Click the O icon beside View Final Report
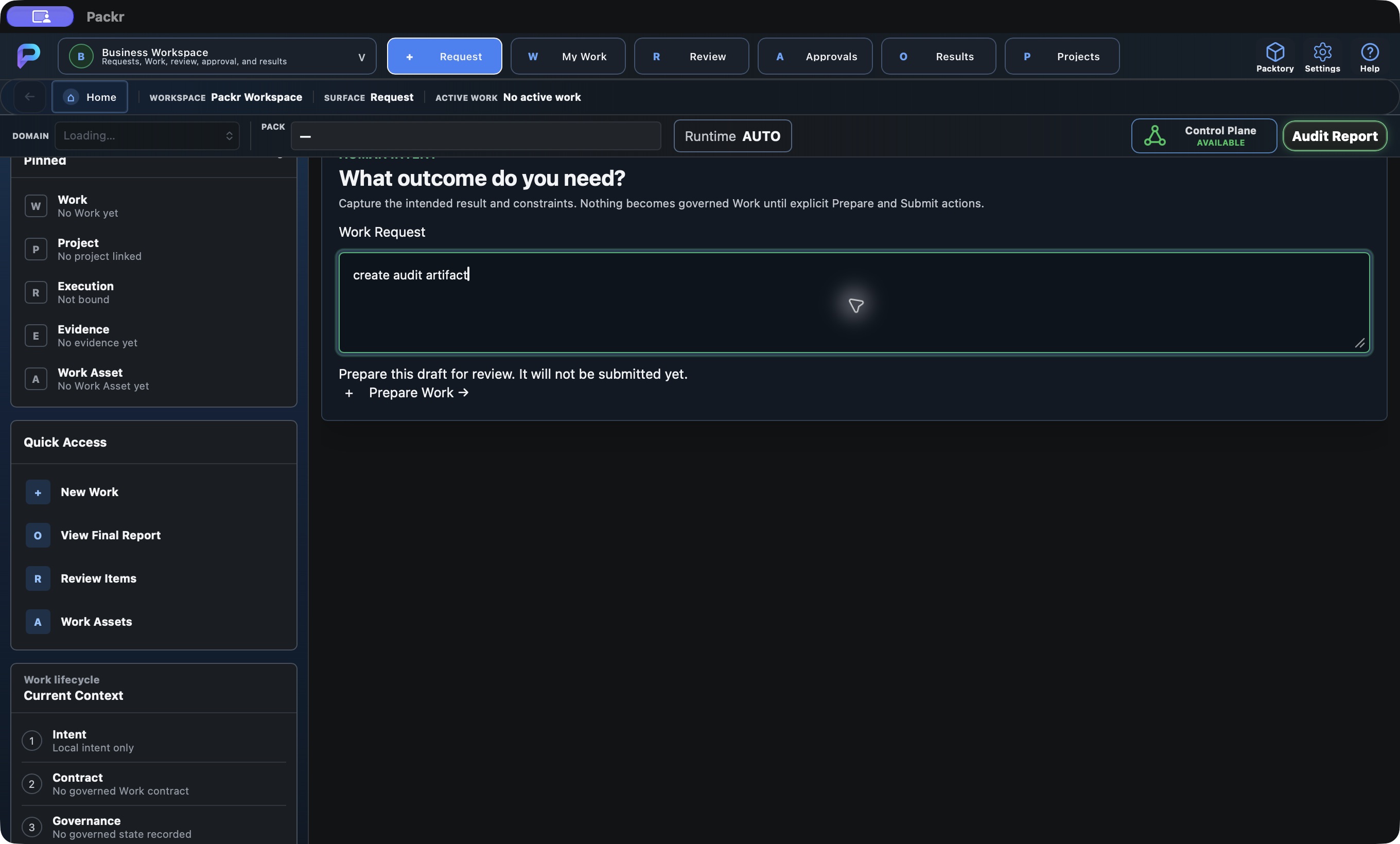The height and width of the screenshot is (844, 1400). click(x=38, y=535)
